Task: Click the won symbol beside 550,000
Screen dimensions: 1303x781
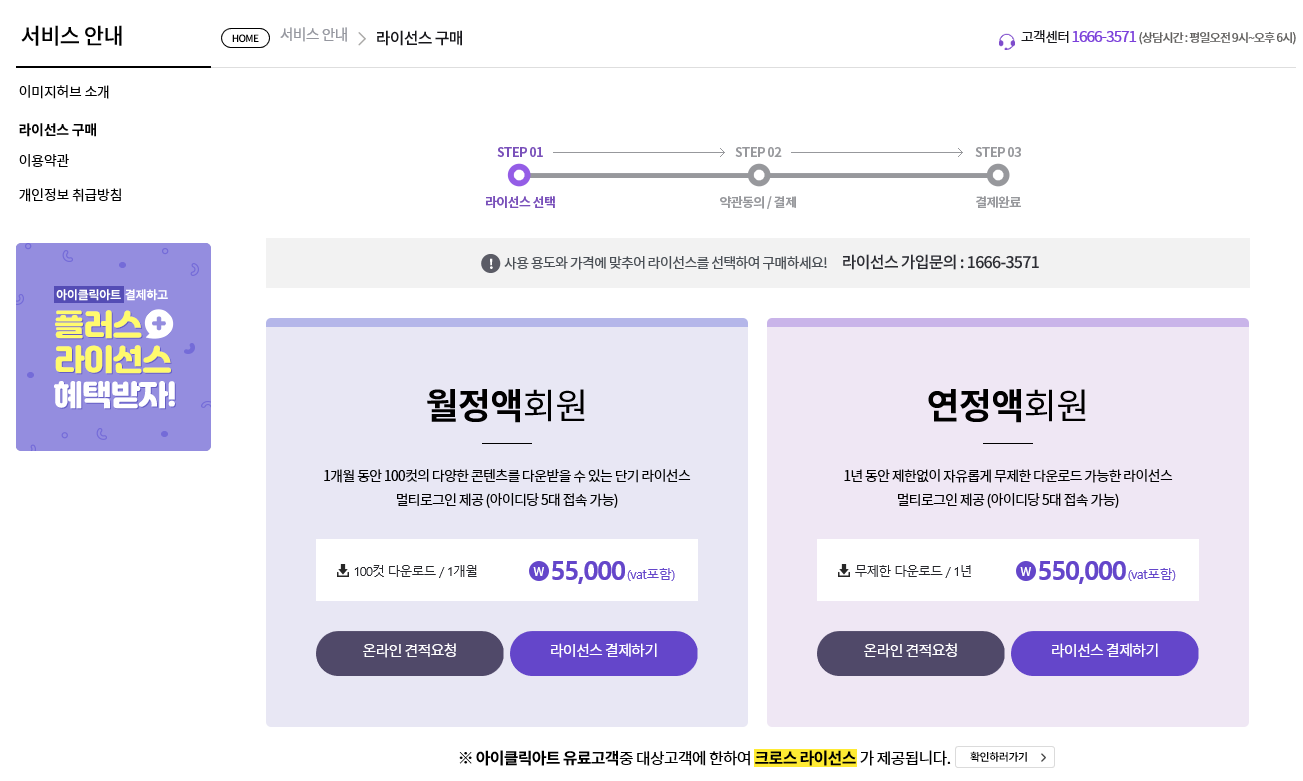Action: tap(1025, 571)
